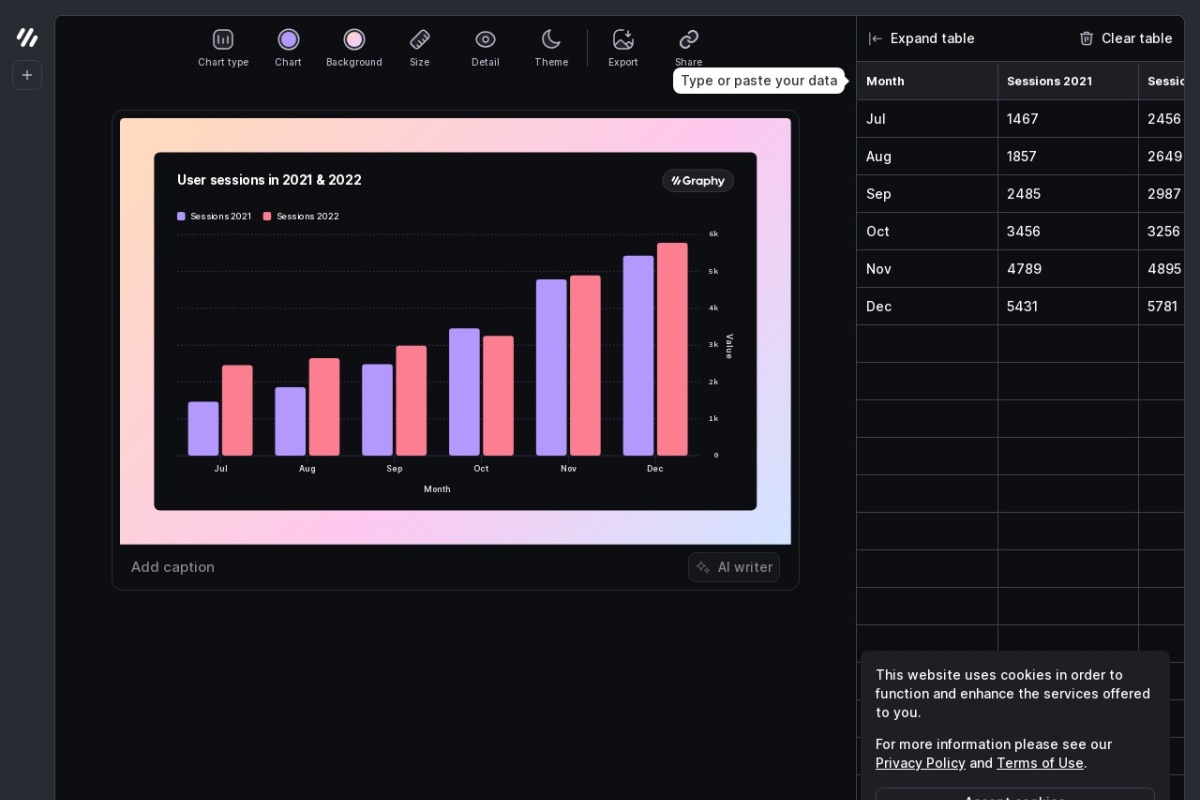Expand the data table
The image size is (1200, 800).
(921, 38)
